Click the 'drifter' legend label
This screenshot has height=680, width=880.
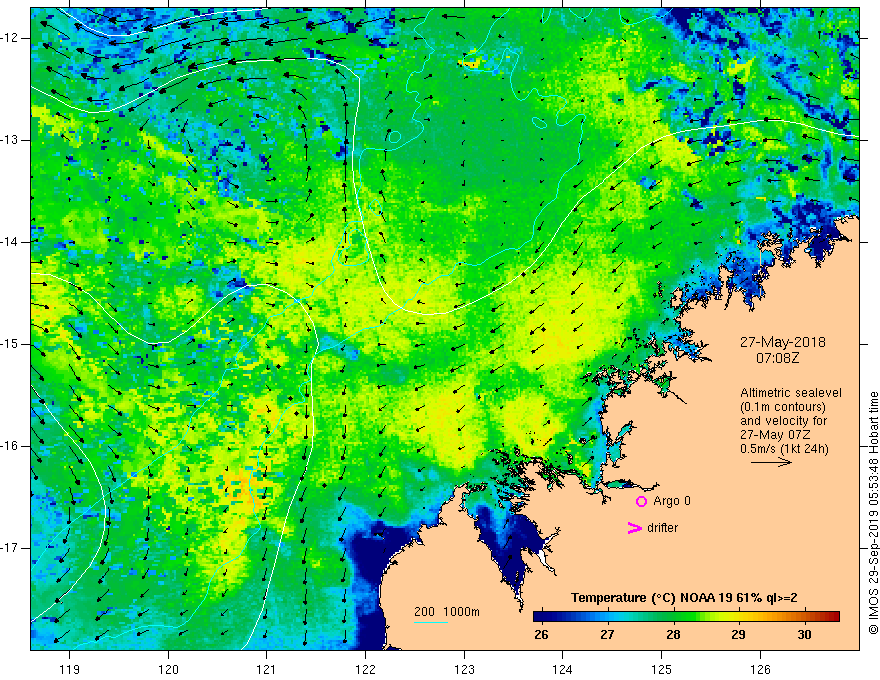[662, 528]
